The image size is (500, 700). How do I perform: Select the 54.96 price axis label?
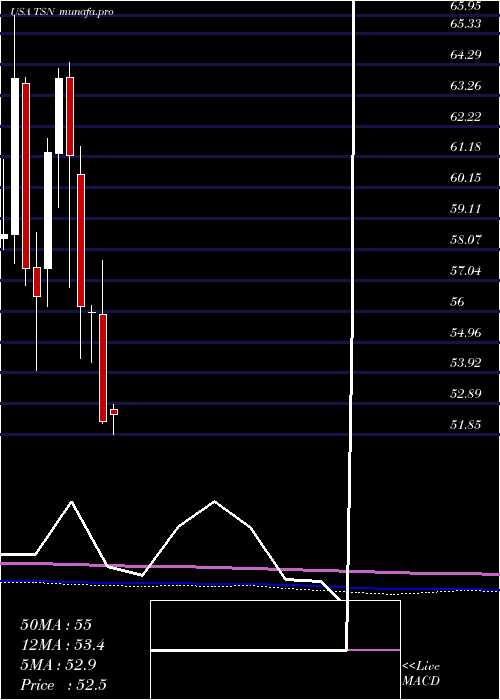(467, 332)
